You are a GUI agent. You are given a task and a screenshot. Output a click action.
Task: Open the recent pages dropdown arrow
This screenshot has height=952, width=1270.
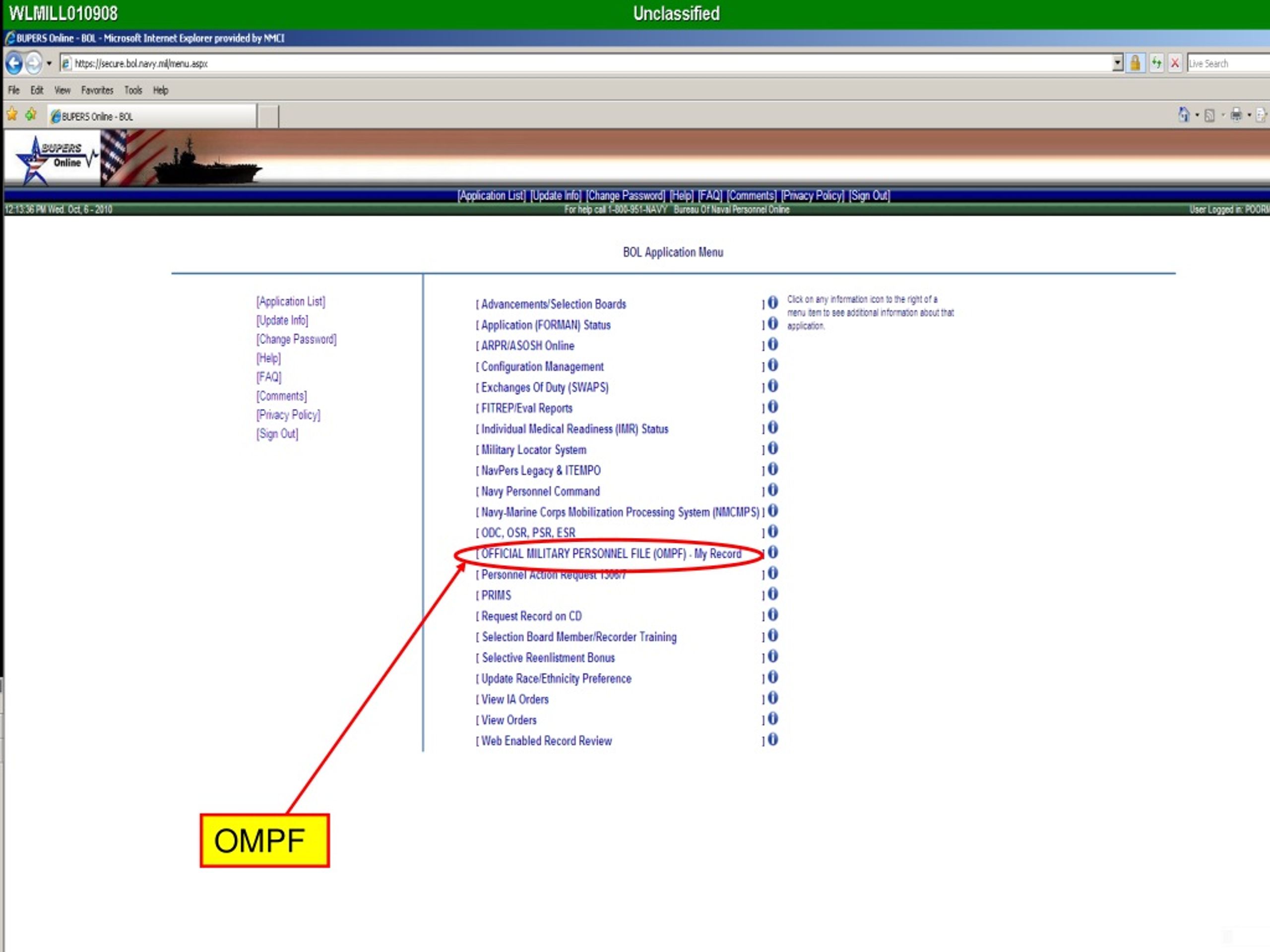(x=50, y=63)
